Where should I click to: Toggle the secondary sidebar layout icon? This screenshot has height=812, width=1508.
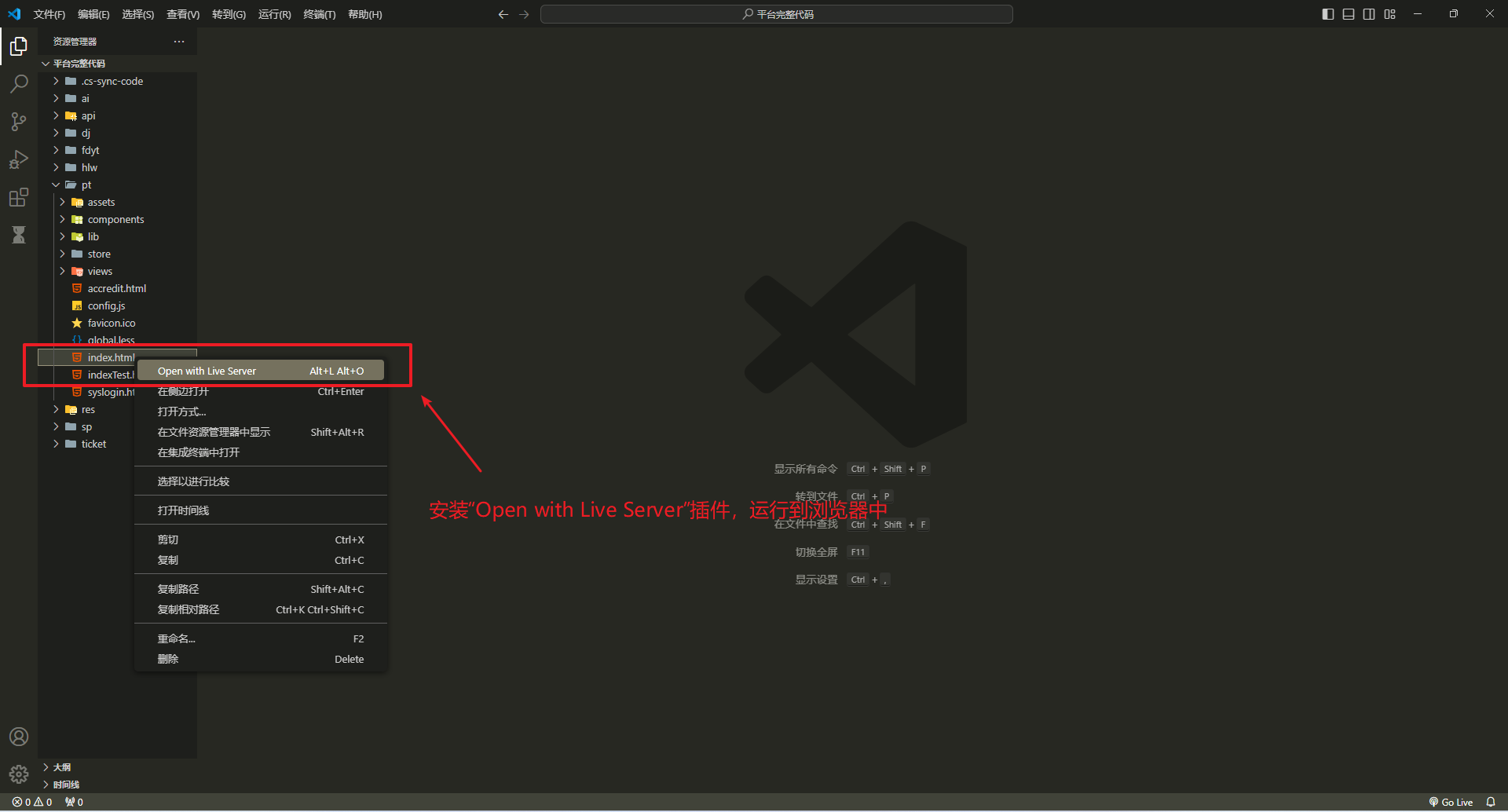point(1369,14)
